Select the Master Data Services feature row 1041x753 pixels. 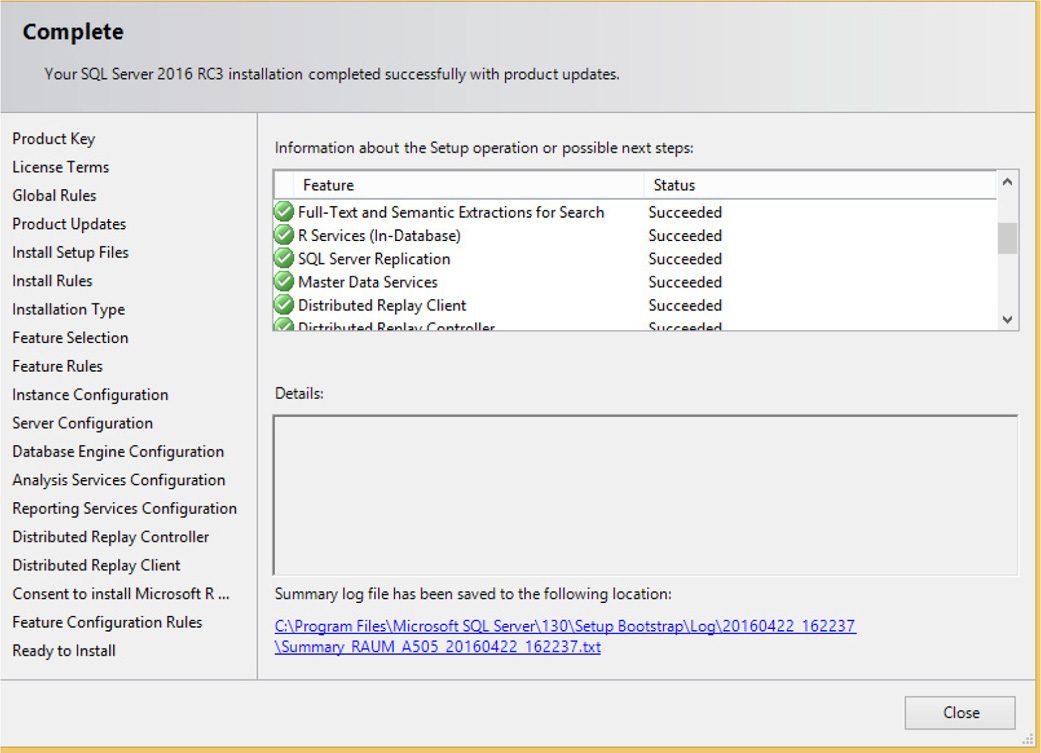tap(635, 282)
